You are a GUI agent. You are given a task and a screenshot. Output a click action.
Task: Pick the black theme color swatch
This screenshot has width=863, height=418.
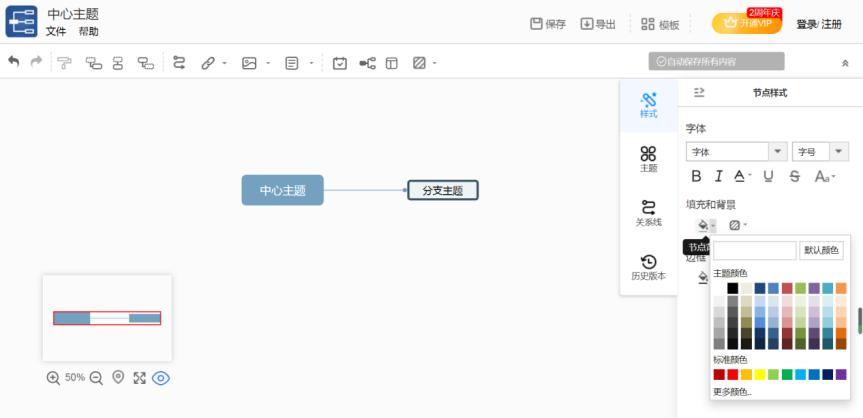coord(733,288)
